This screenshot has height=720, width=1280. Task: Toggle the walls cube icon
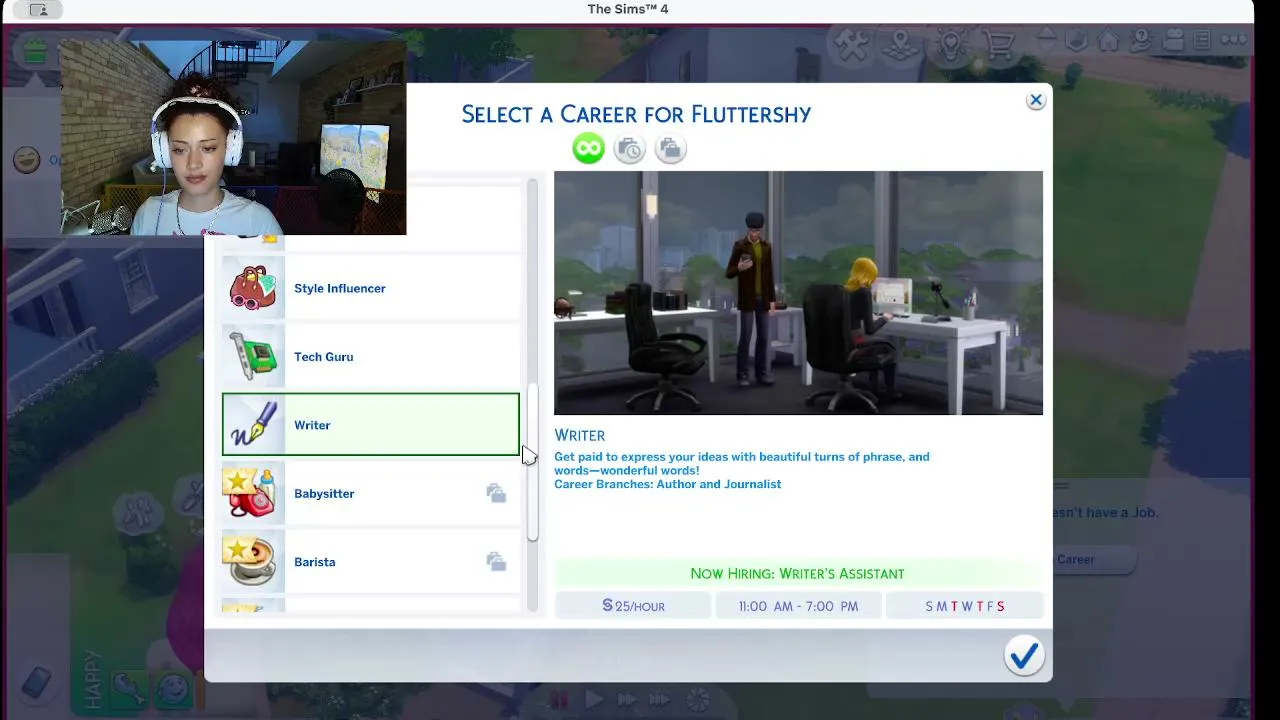1076,41
